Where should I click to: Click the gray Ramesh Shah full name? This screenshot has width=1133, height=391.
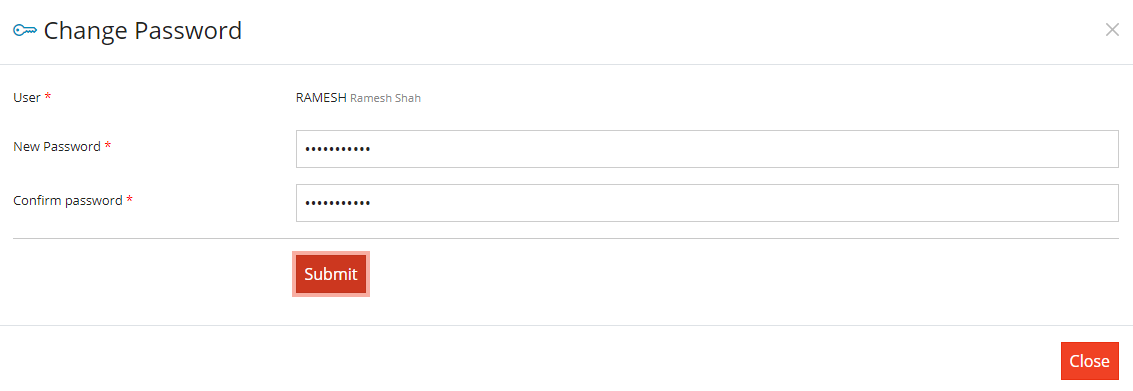coord(386,98)
